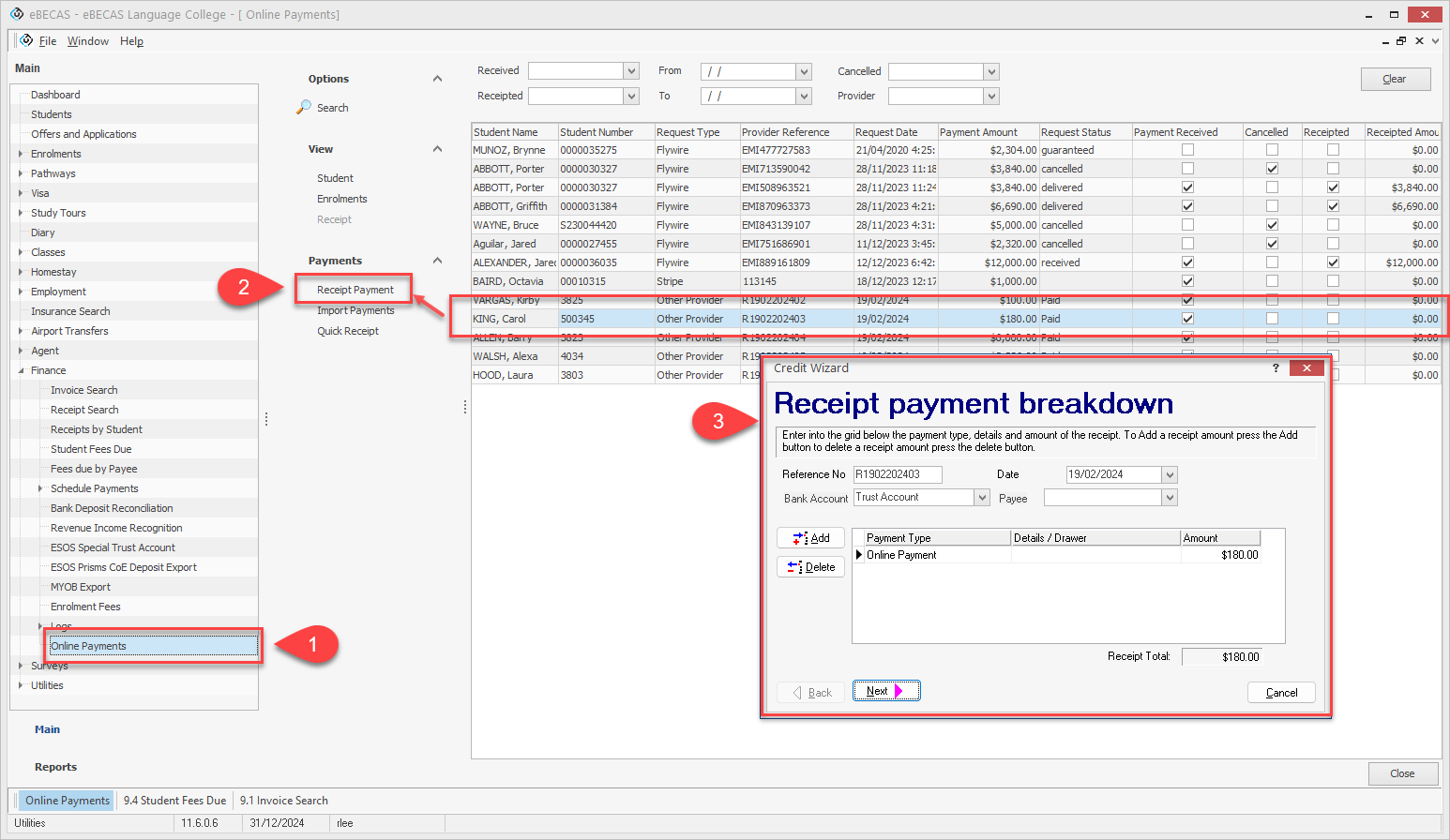Select Receipt Search in Finance tree

84,410
